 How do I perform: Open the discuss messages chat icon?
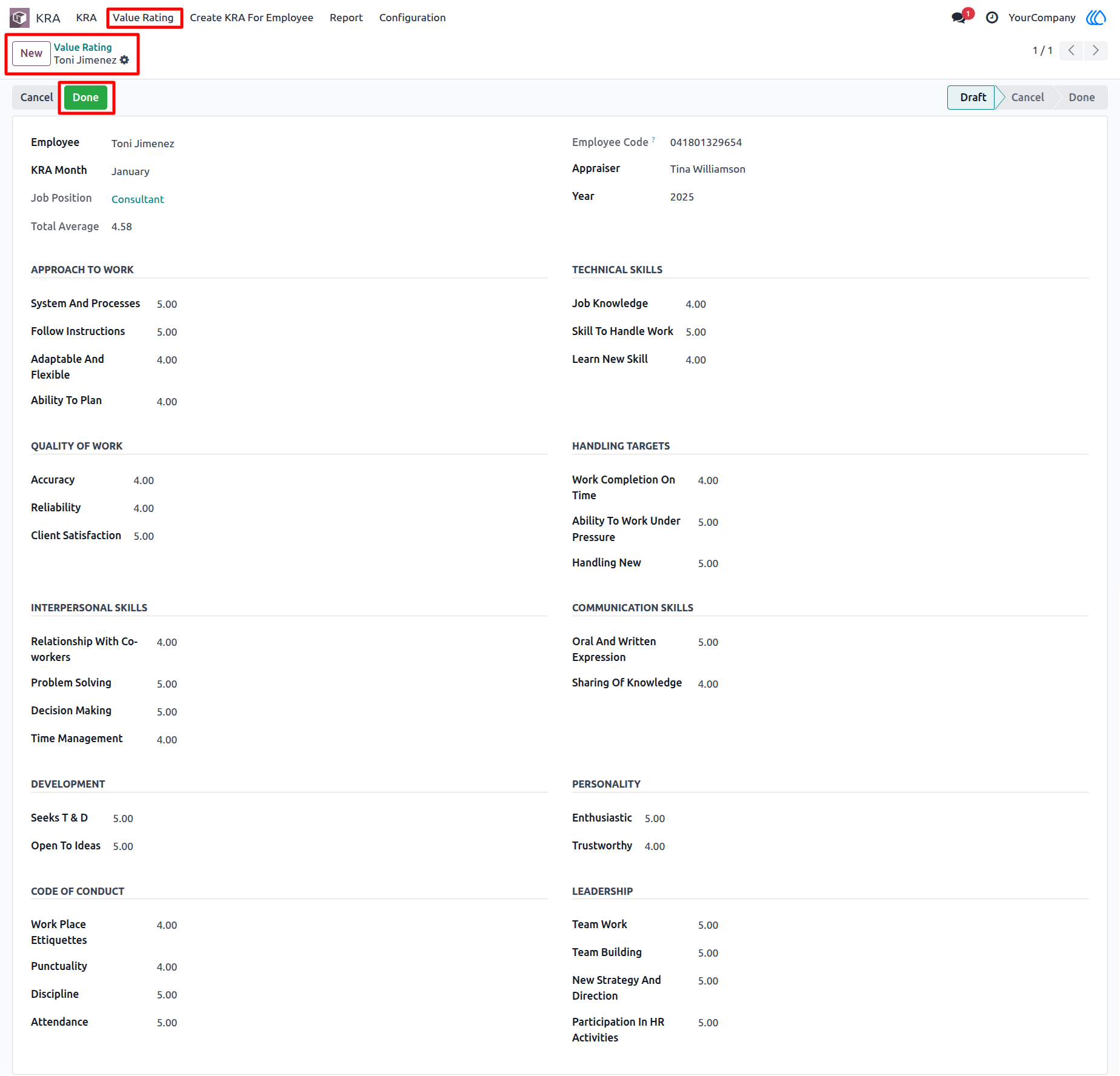(x=958, y=18)
